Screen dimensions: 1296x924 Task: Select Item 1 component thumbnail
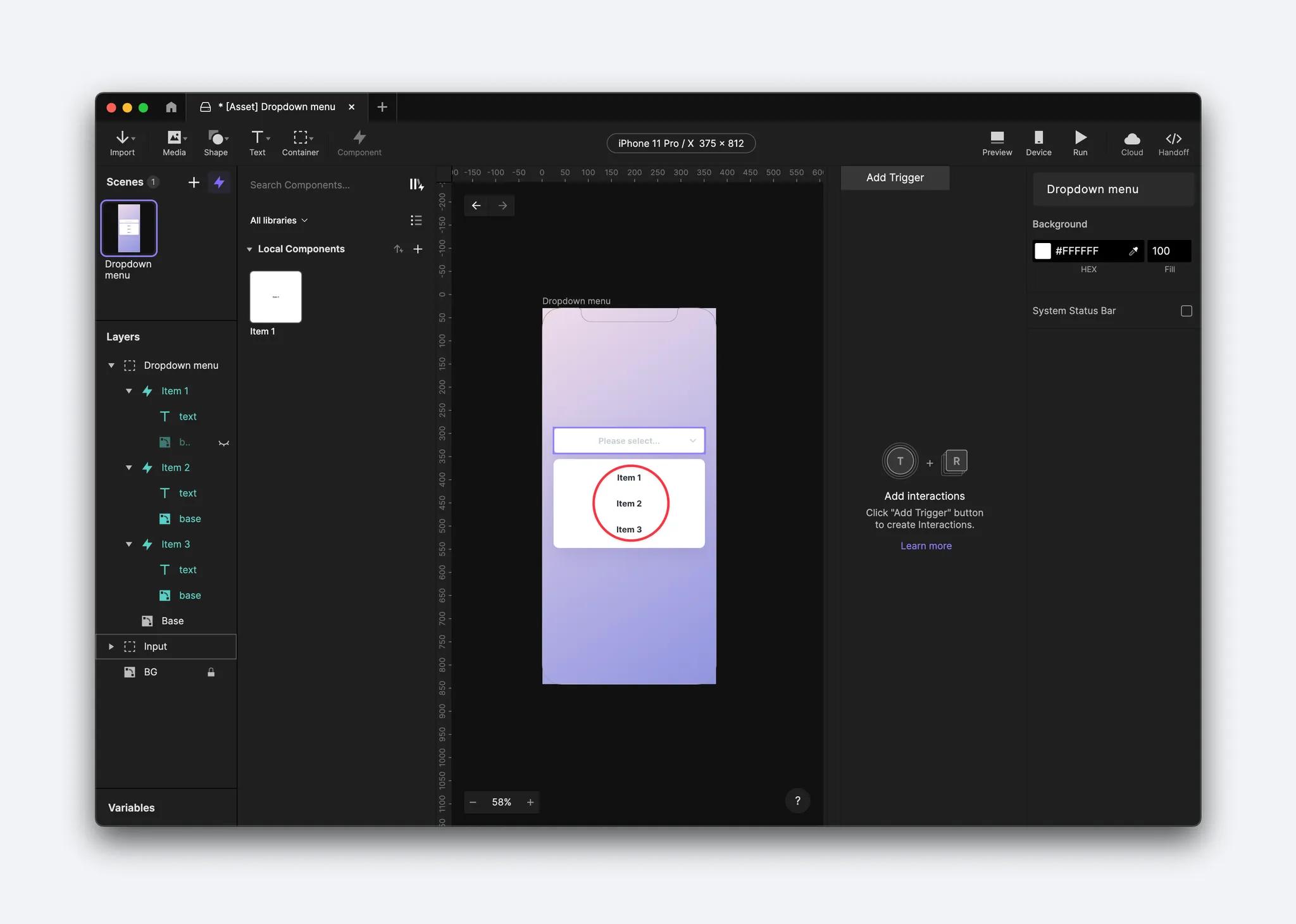click(275, 296)
